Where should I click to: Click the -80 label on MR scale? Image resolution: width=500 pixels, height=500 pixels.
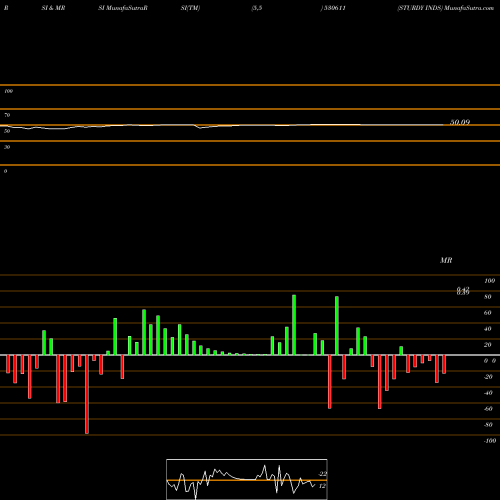[488, 425]
